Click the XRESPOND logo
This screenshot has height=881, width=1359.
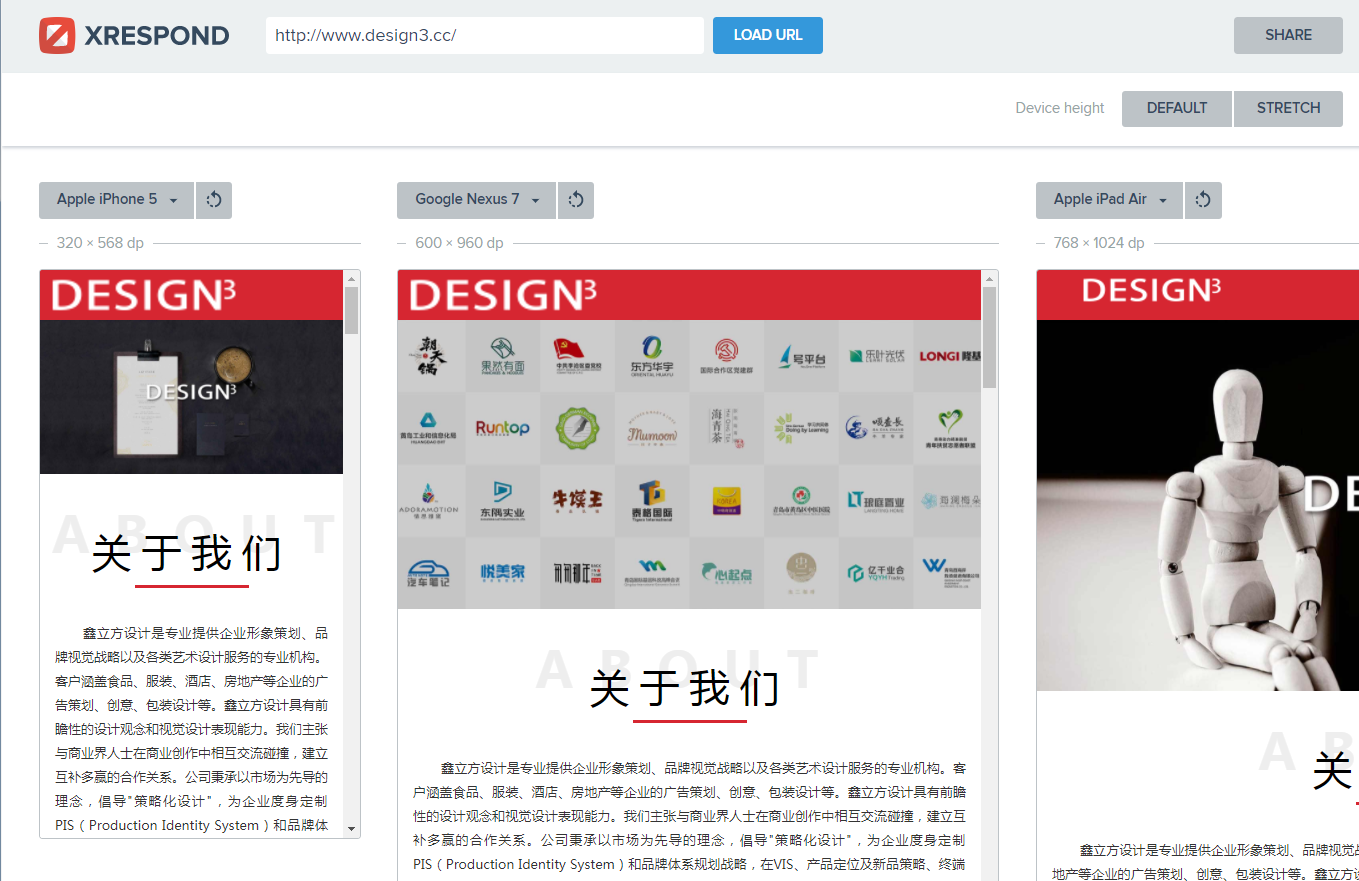134,36
